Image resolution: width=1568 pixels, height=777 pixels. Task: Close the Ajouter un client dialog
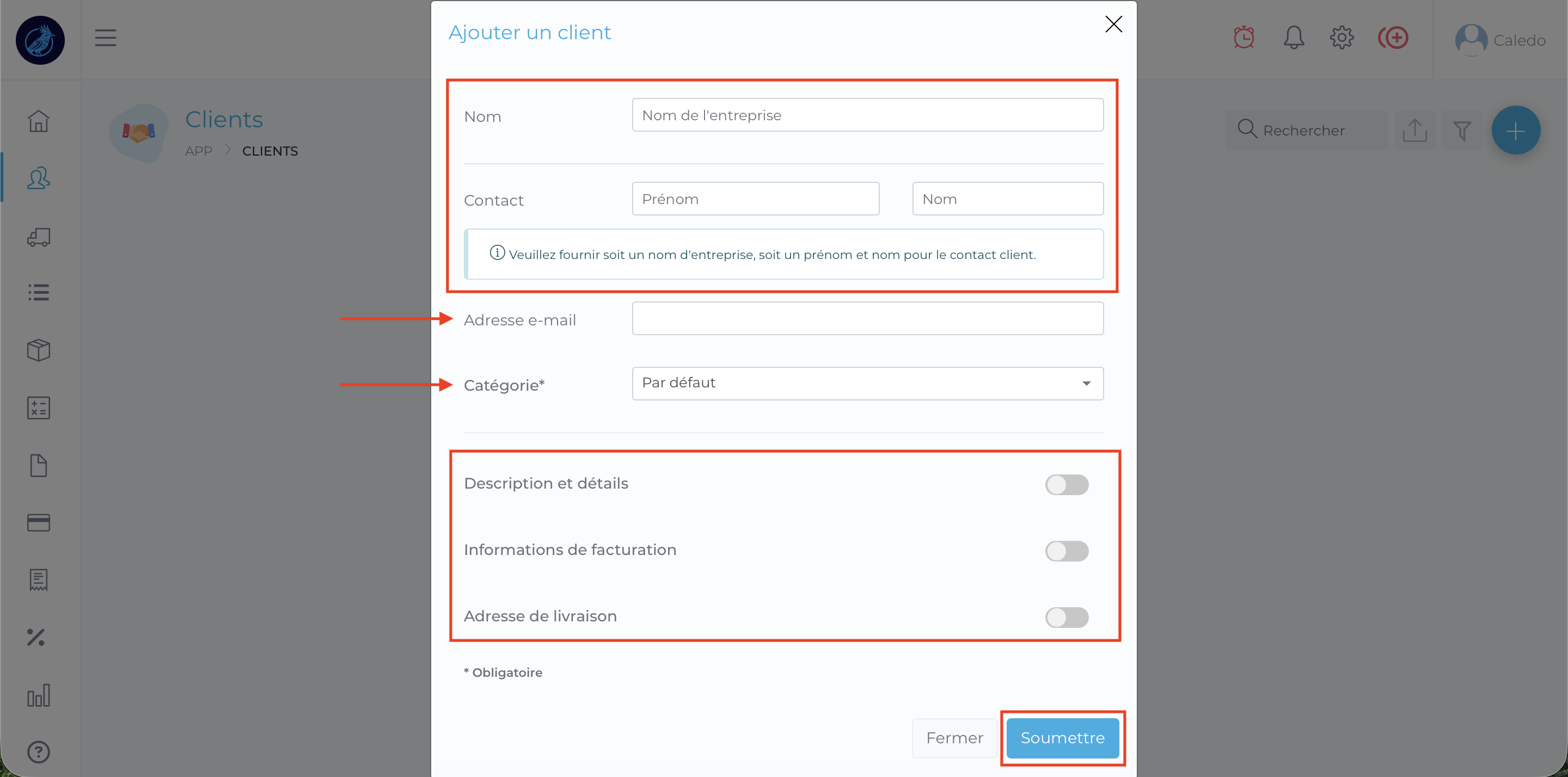point(1113,24)
